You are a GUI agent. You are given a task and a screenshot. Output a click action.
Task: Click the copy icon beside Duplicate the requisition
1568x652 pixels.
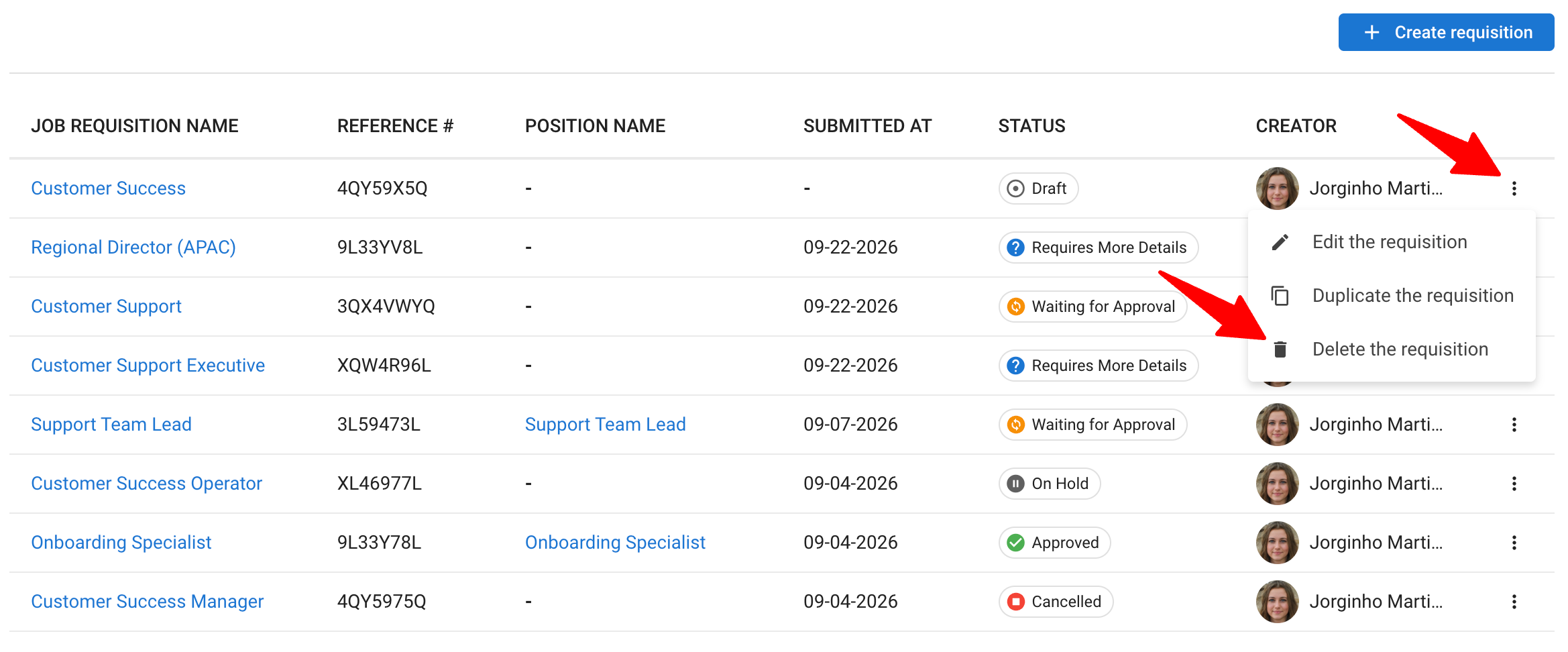(1280, 296)
